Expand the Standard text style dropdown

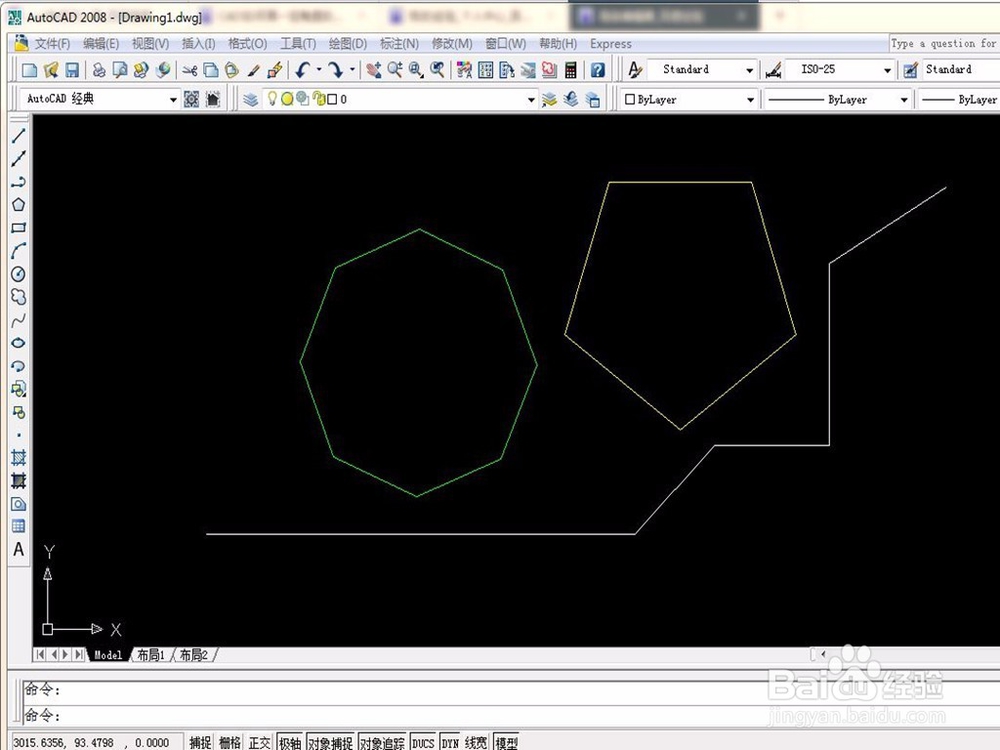749,70
